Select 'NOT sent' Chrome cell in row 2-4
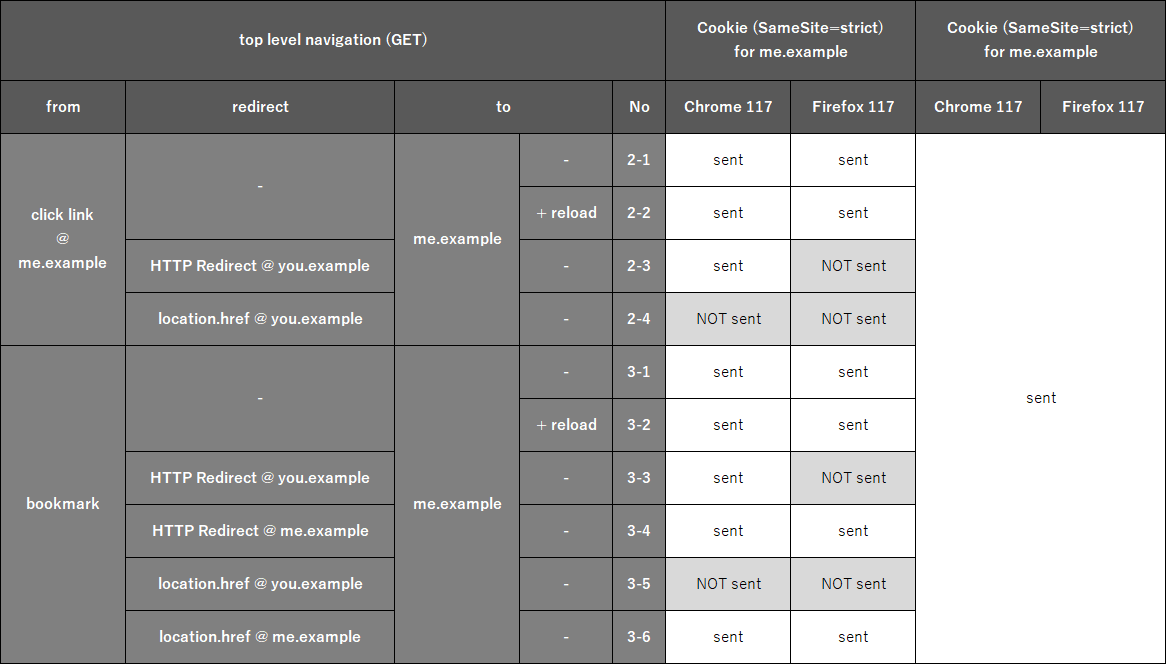This screenshot has height=664, width=1166. tap(728, 319)
